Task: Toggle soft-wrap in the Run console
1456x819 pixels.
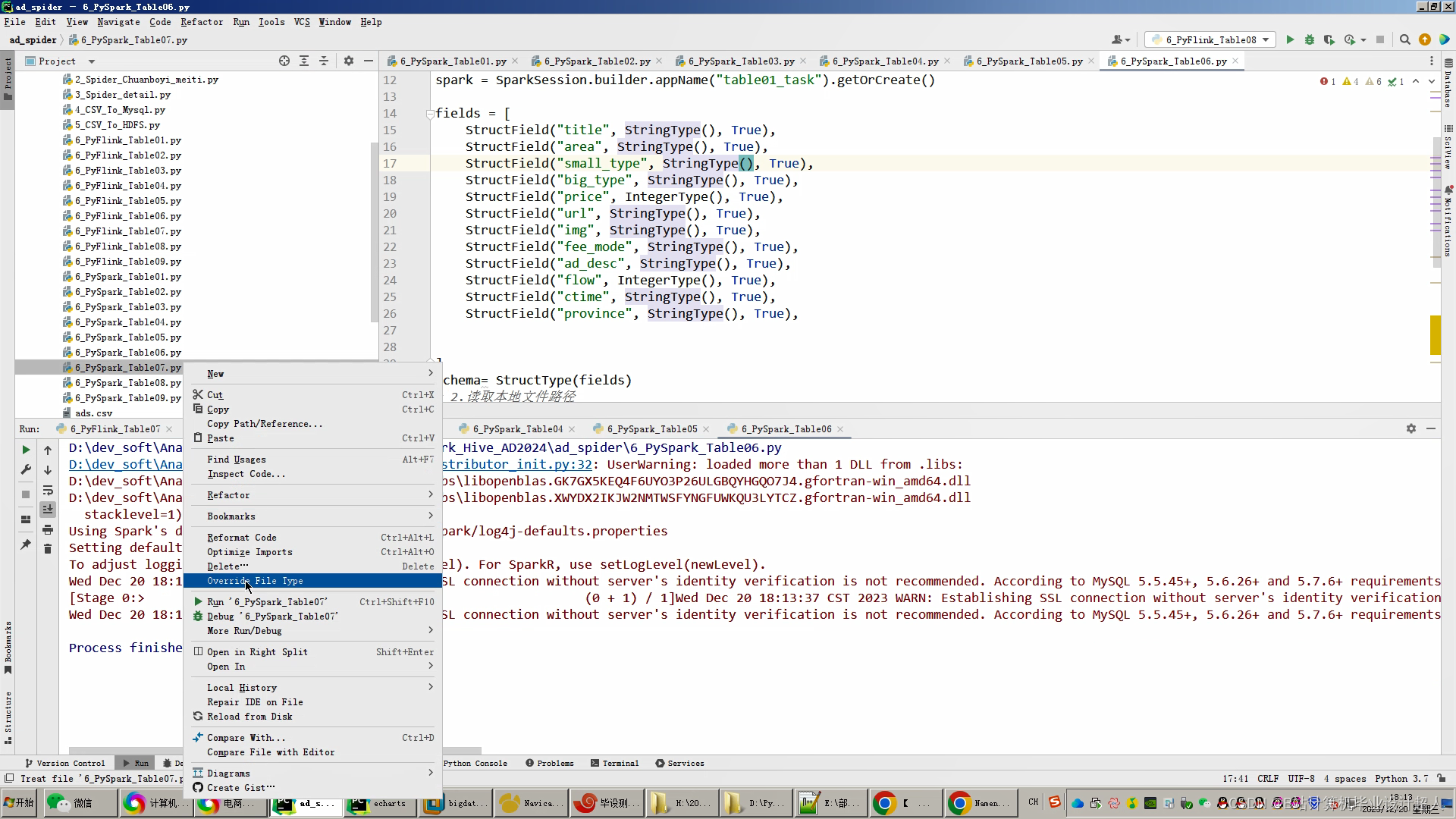Action: (48, 490)
